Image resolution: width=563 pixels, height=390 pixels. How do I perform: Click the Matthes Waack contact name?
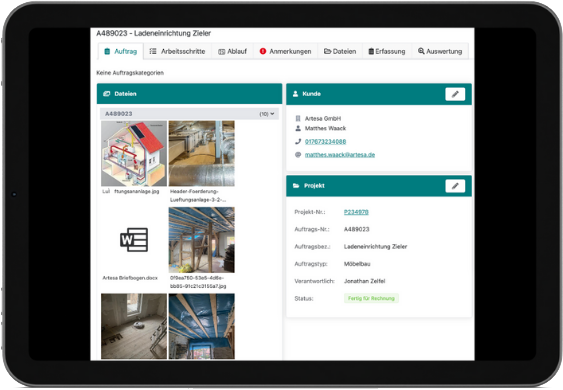[325, 128]
